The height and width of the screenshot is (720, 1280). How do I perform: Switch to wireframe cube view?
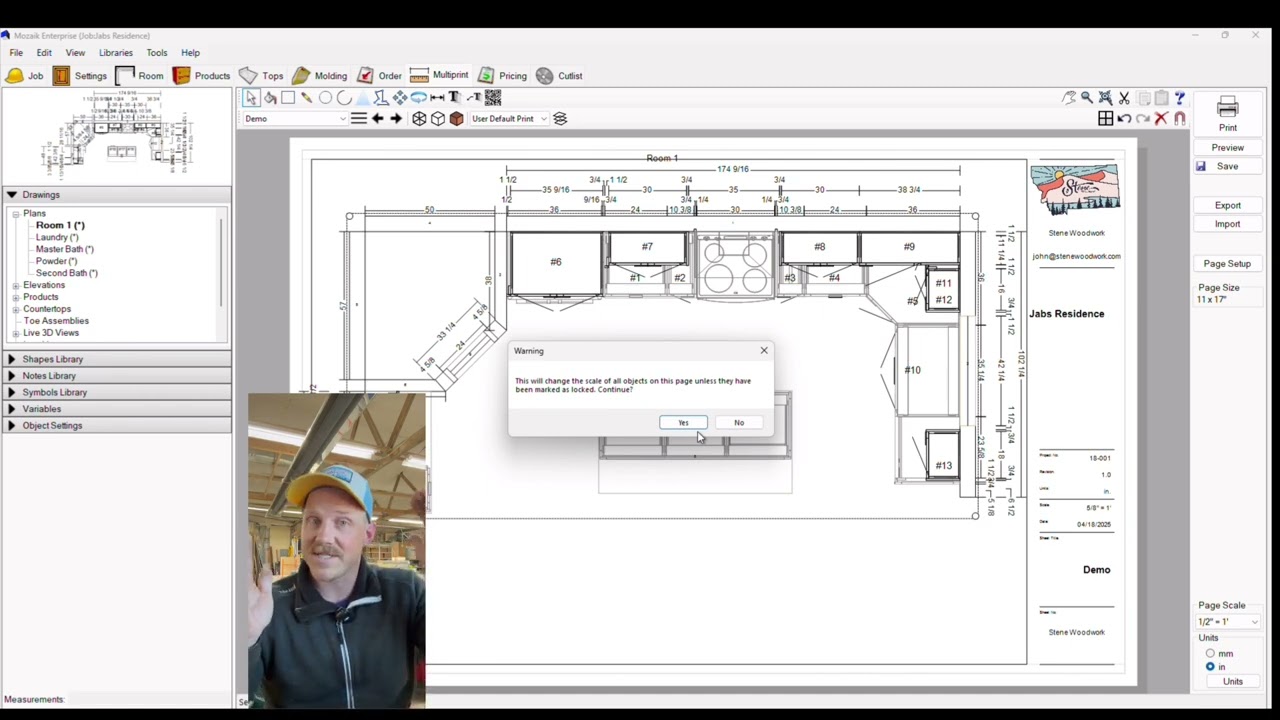(419, 118)
